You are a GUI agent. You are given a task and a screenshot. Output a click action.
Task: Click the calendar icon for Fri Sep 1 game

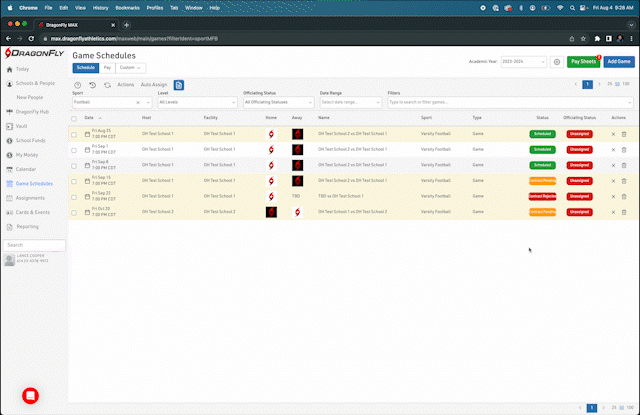click(87, 149)
